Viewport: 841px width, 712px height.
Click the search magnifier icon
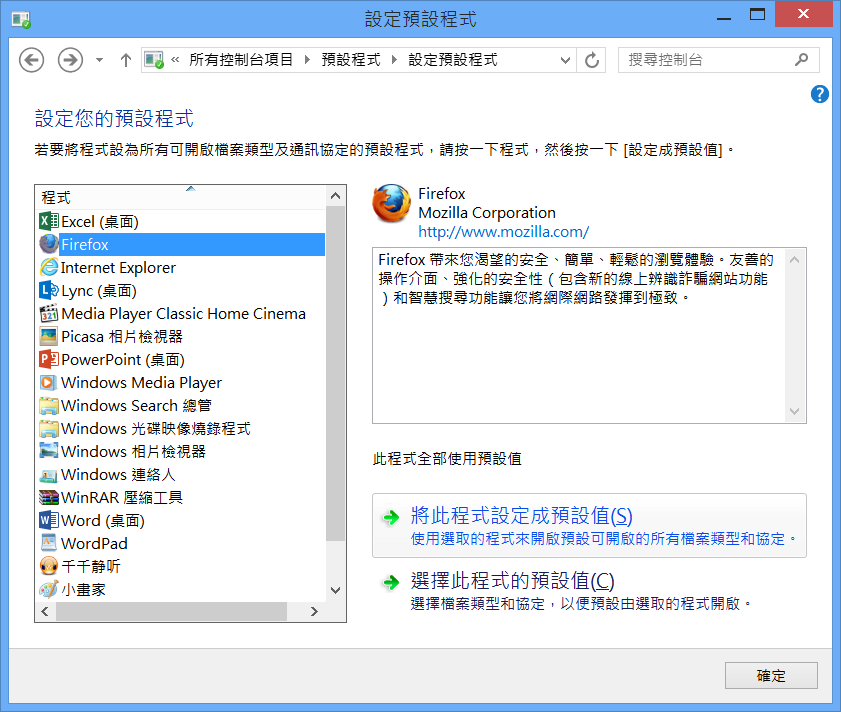(x=801, y=60)
